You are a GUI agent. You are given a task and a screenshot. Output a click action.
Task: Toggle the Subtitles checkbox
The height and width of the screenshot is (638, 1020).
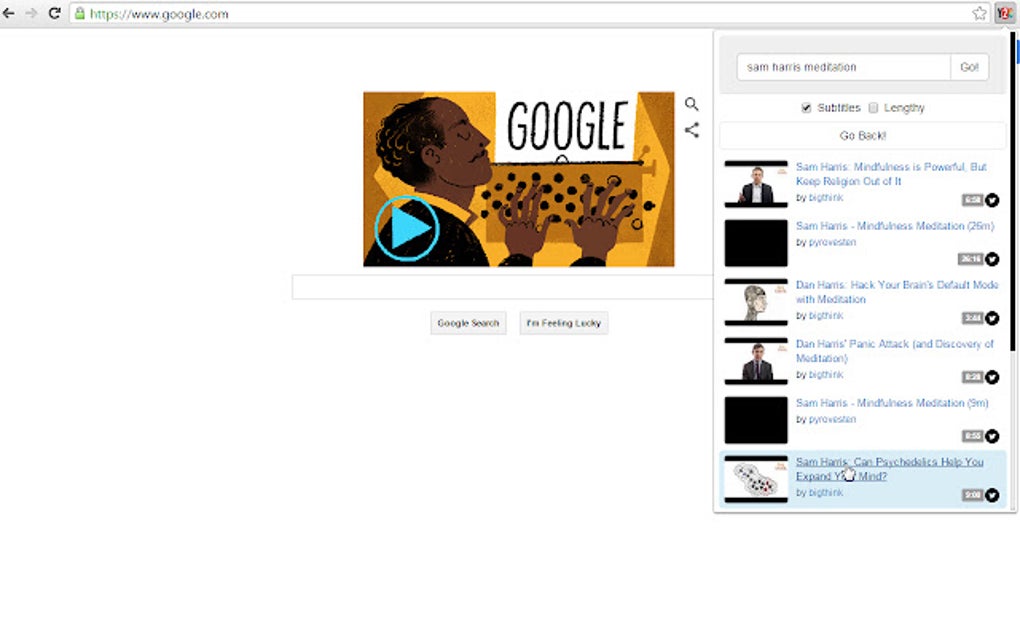[807, 108]
